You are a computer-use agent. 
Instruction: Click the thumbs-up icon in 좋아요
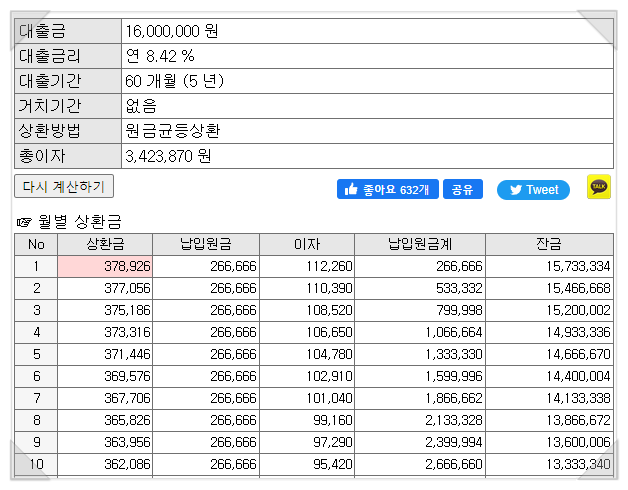pyautogui.click(x=351, y=189)
